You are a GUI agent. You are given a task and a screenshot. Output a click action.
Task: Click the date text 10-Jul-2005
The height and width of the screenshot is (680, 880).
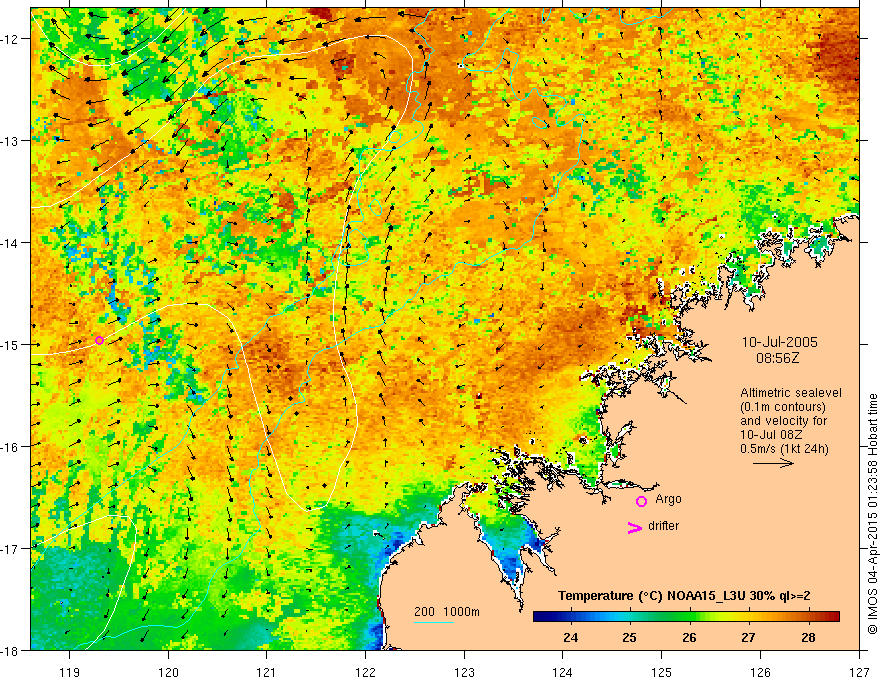tap(780, 342)
